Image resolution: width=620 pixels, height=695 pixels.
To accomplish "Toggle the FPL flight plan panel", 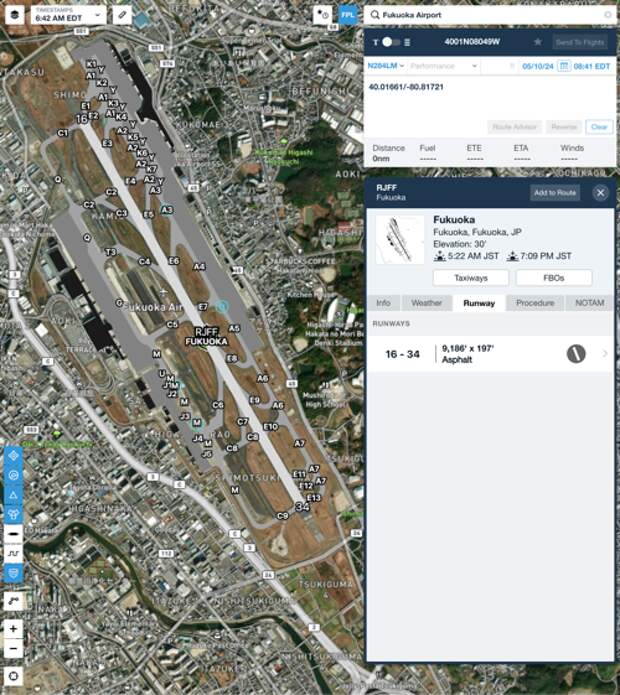I will point(348,15).
